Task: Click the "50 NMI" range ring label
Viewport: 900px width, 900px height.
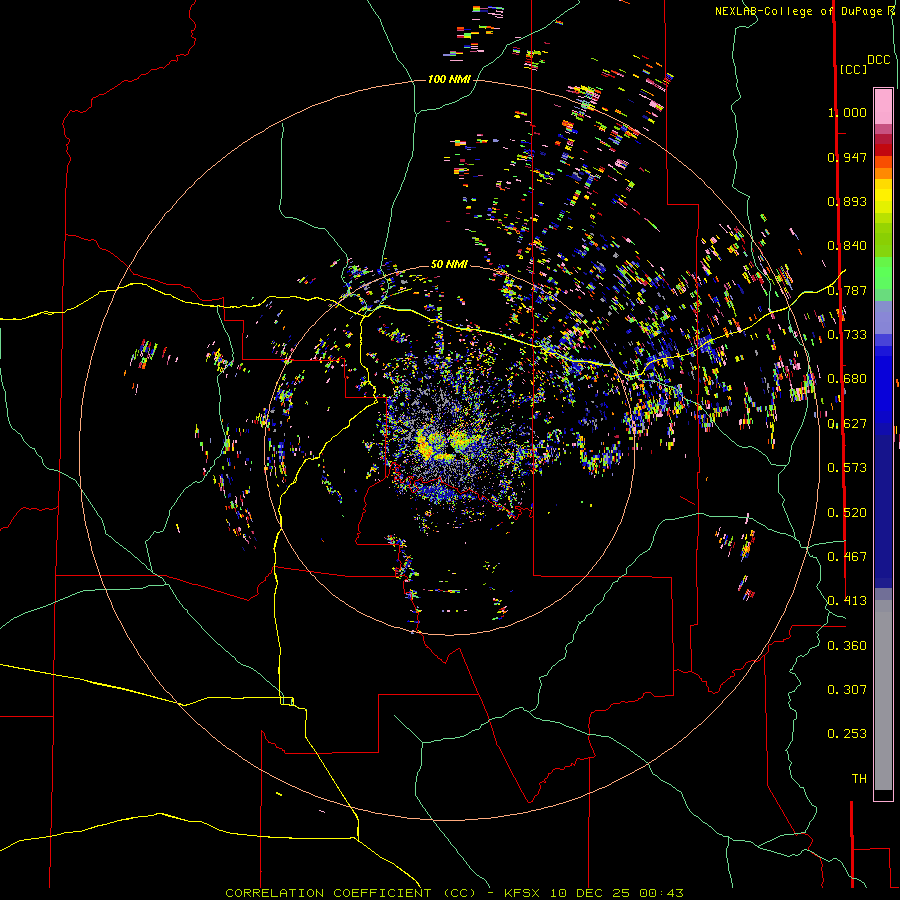Action: coord(449,264)
